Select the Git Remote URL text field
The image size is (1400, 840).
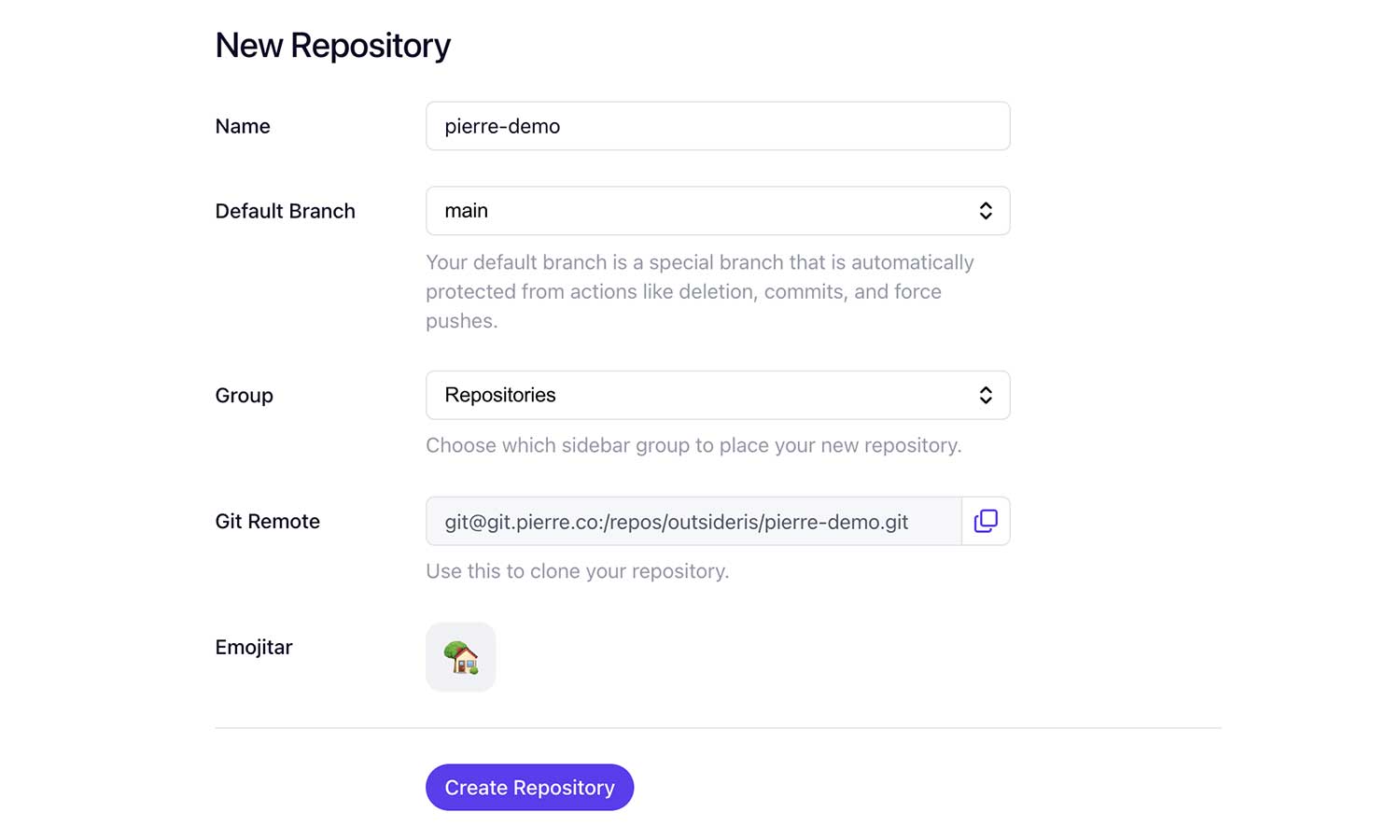pos(693,521)
